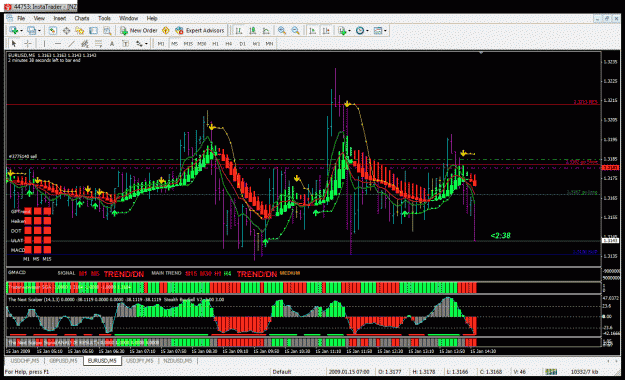Show the Market Watch window
Image resolution: width=625 pixels, height=380 pixels.
(53, 30)
